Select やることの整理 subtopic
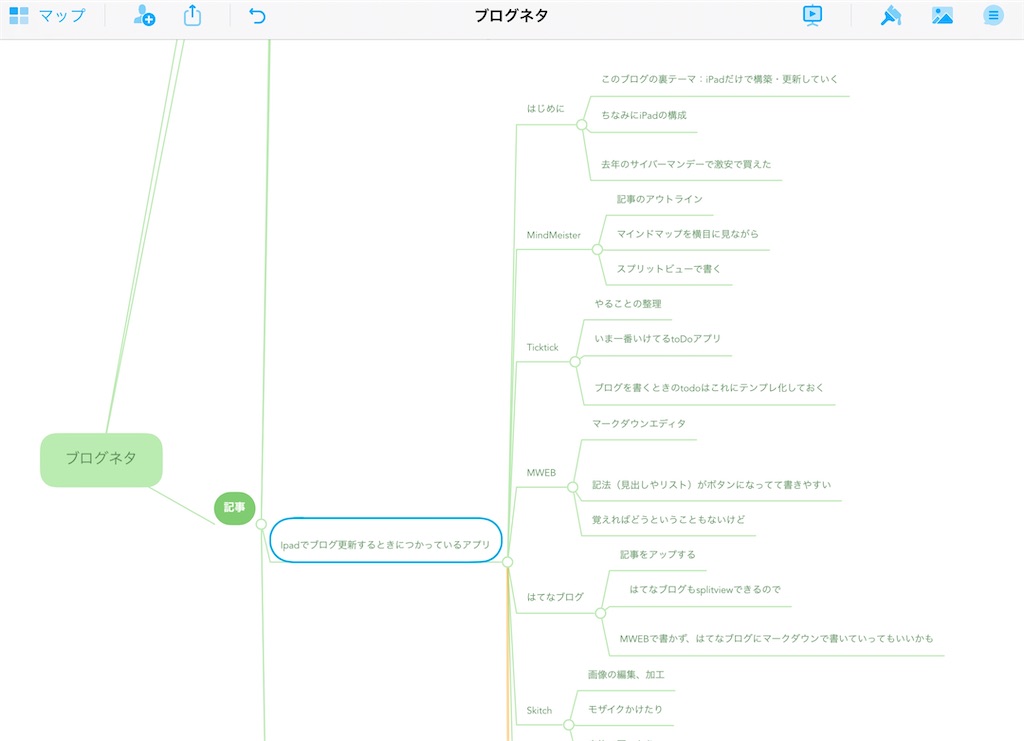 (x=628, y=304)
